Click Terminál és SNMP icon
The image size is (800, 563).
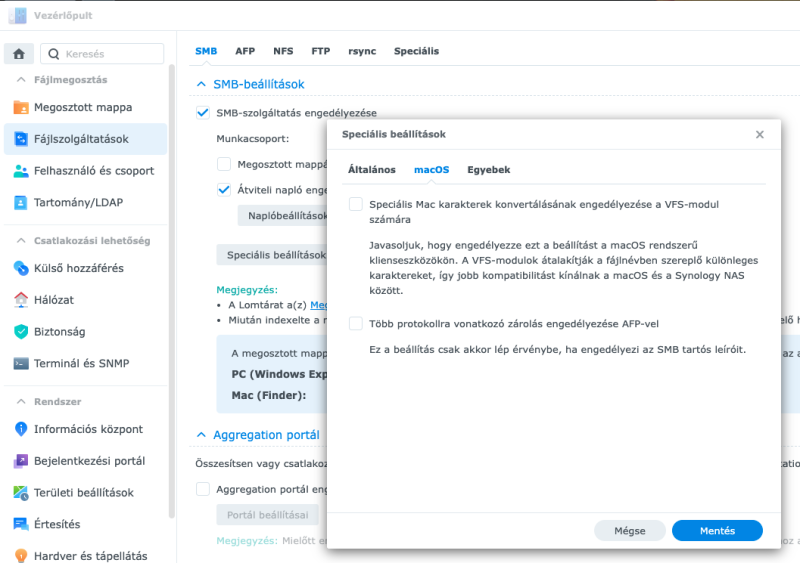pyautogui.click(x=20, y=363)
